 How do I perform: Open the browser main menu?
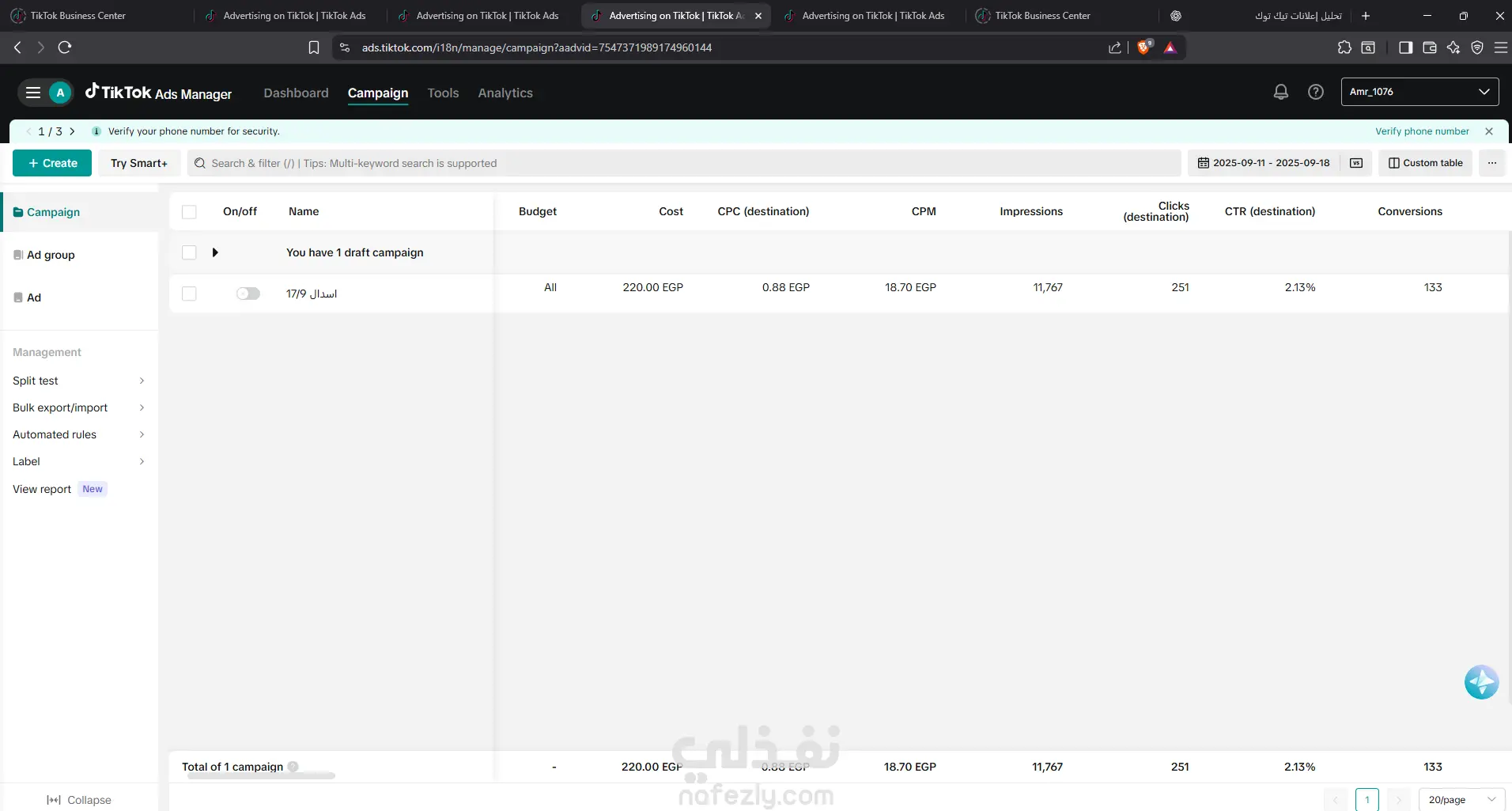(x=1501, y=47)
